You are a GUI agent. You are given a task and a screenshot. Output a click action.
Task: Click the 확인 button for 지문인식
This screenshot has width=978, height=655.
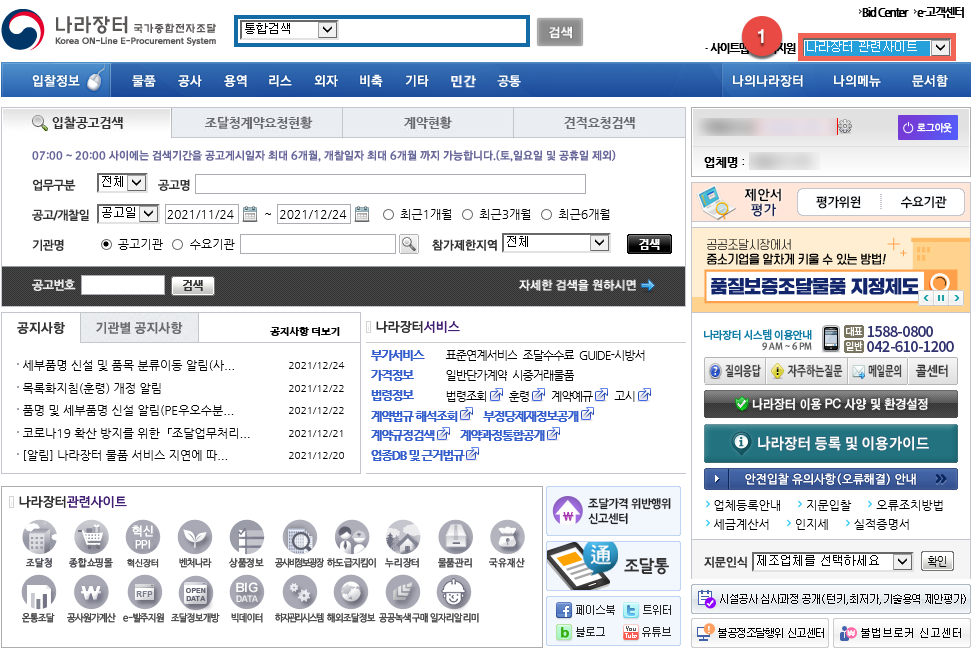(937, 561)
